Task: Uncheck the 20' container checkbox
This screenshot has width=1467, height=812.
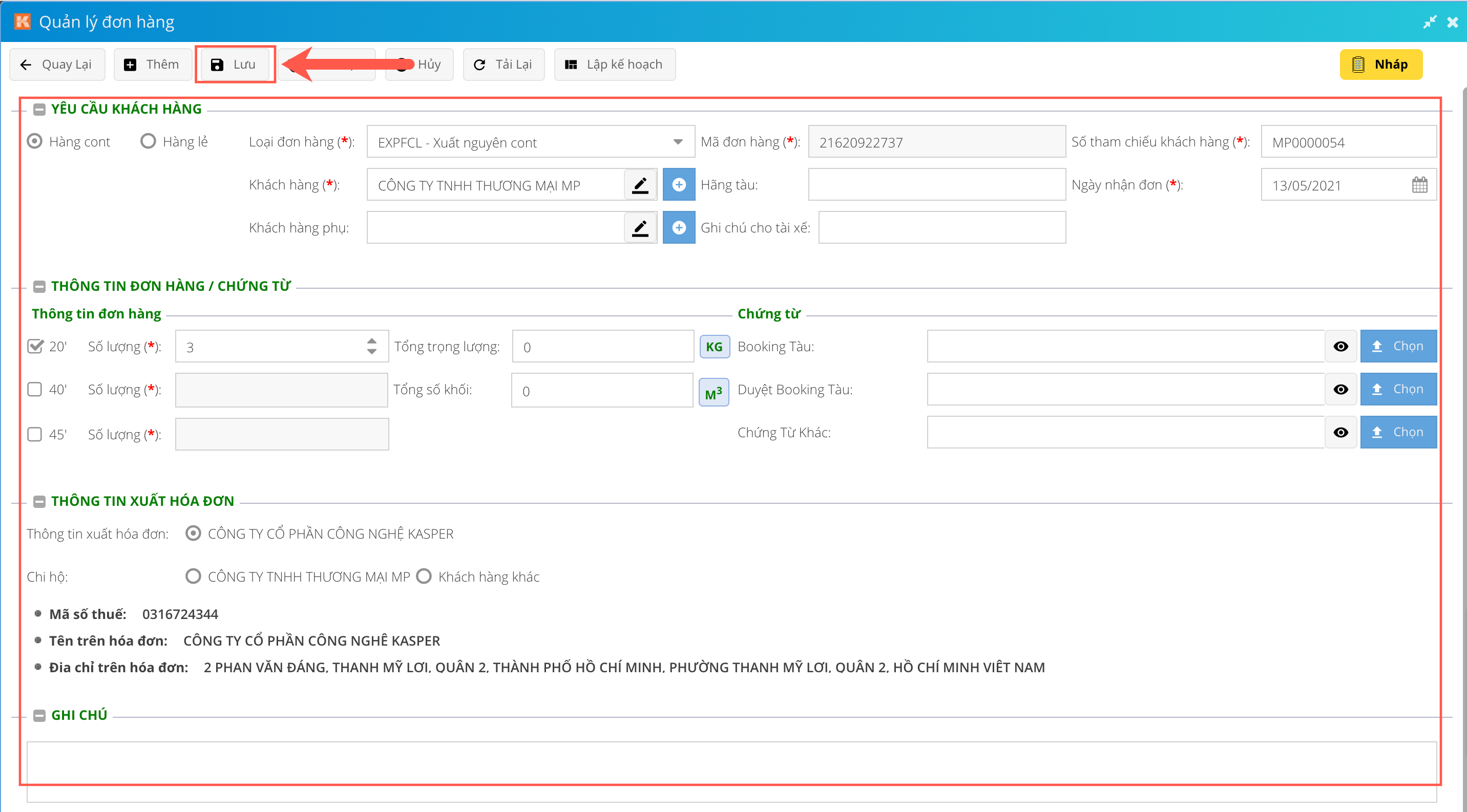Action: coord(35,347)
